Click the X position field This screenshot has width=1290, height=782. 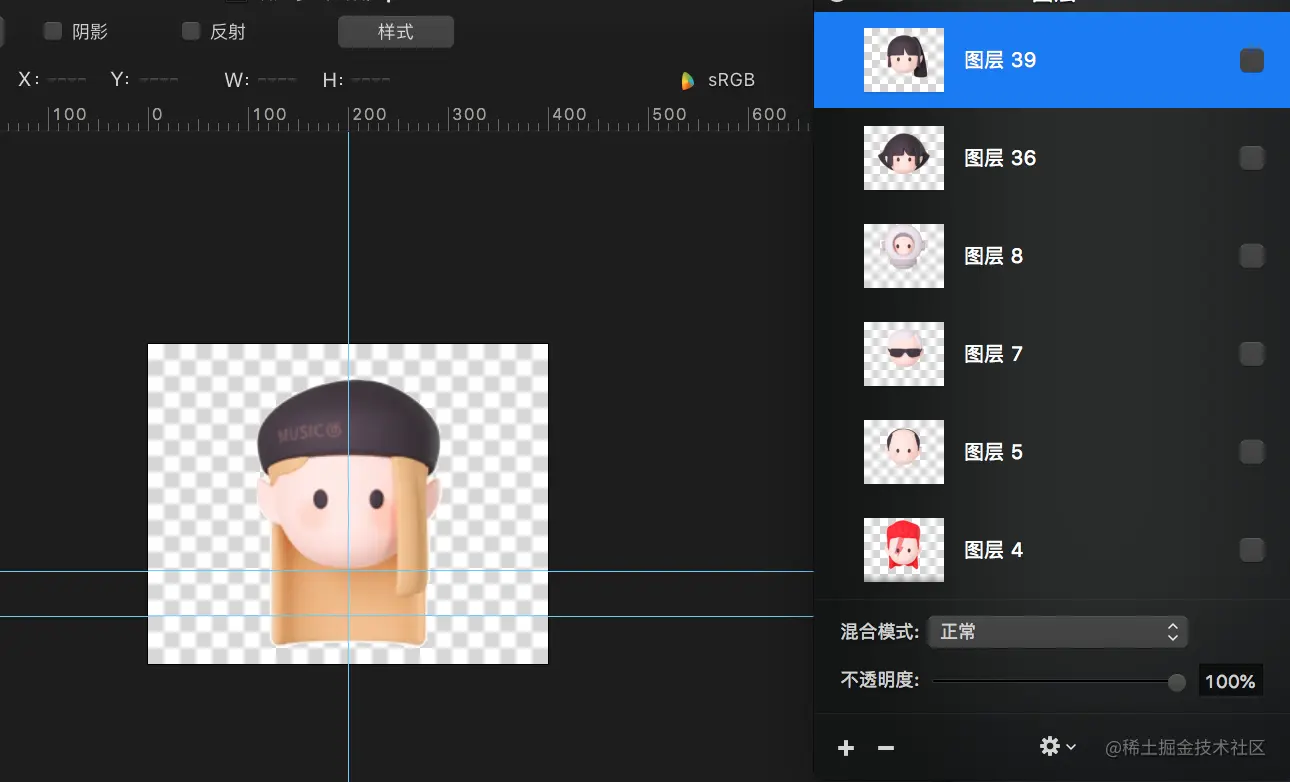click(x=67, y=79)
